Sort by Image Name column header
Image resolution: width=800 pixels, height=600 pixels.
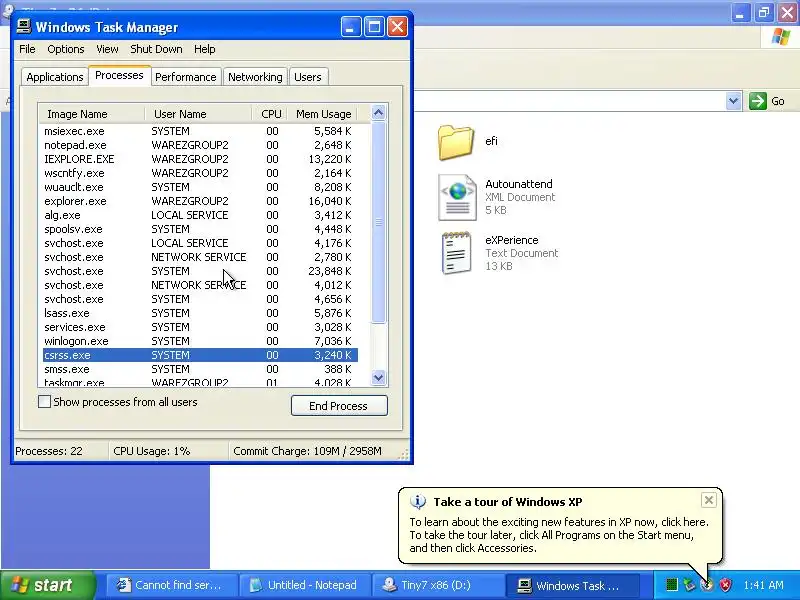click(92, 114)
